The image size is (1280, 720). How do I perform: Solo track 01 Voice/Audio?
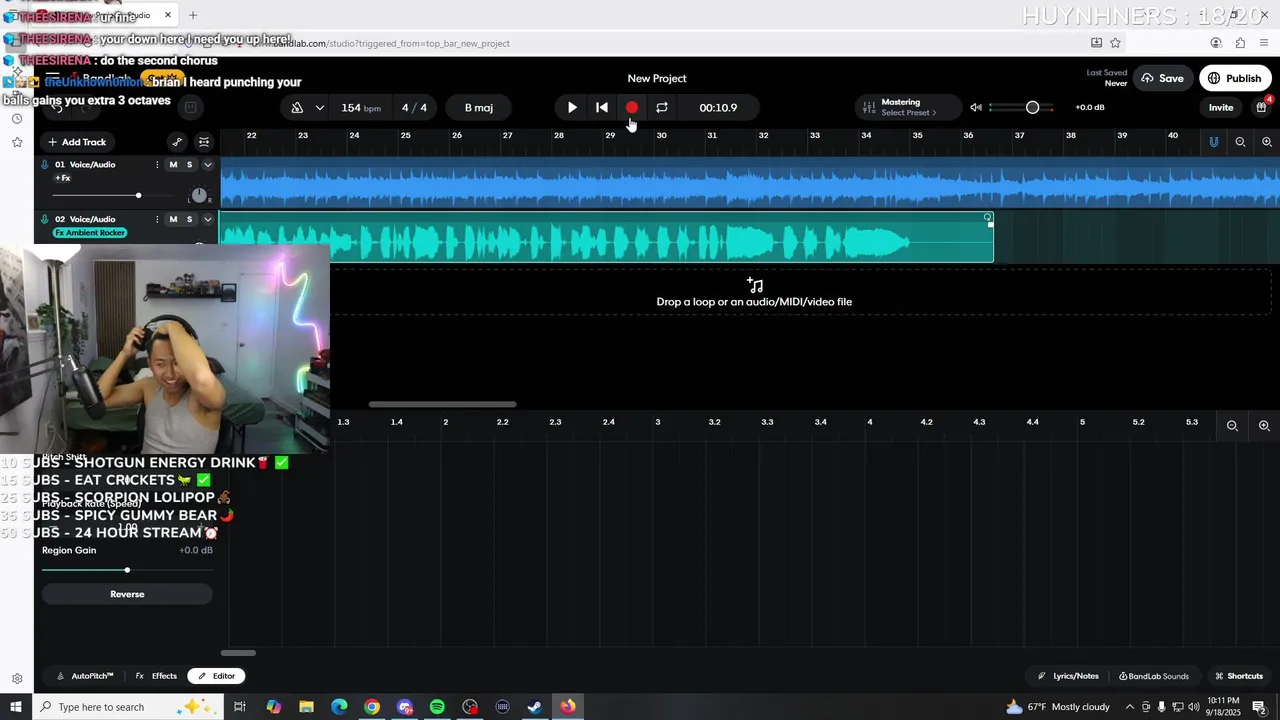tap(189, 165)
